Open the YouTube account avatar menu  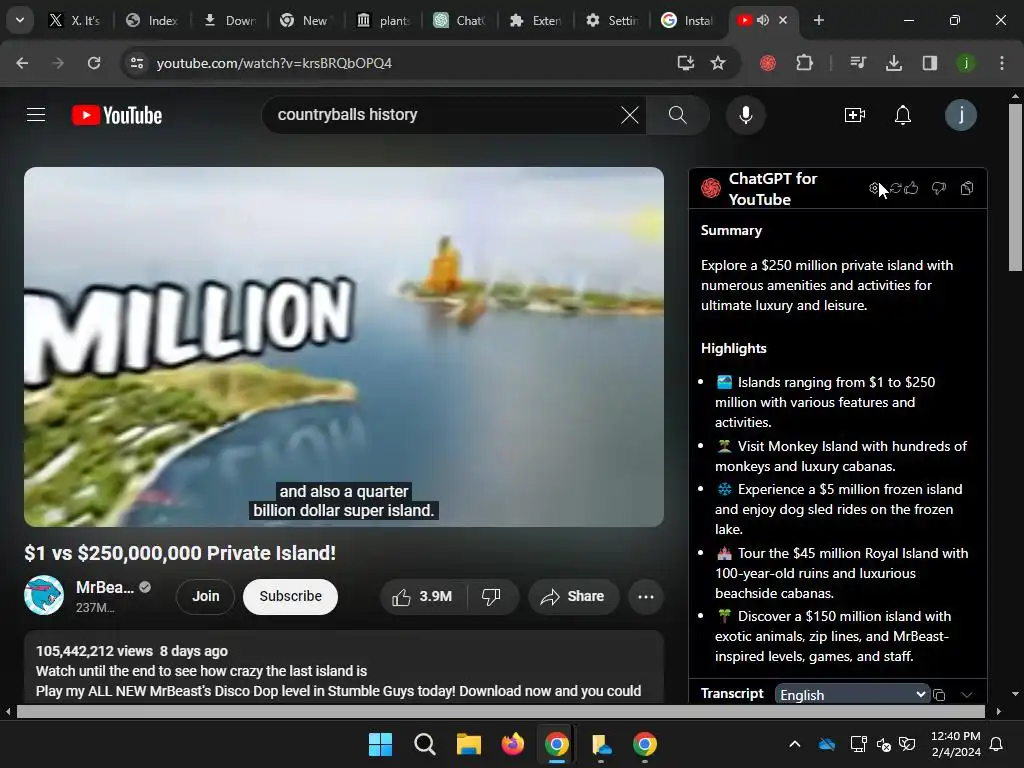click(961, 115)
